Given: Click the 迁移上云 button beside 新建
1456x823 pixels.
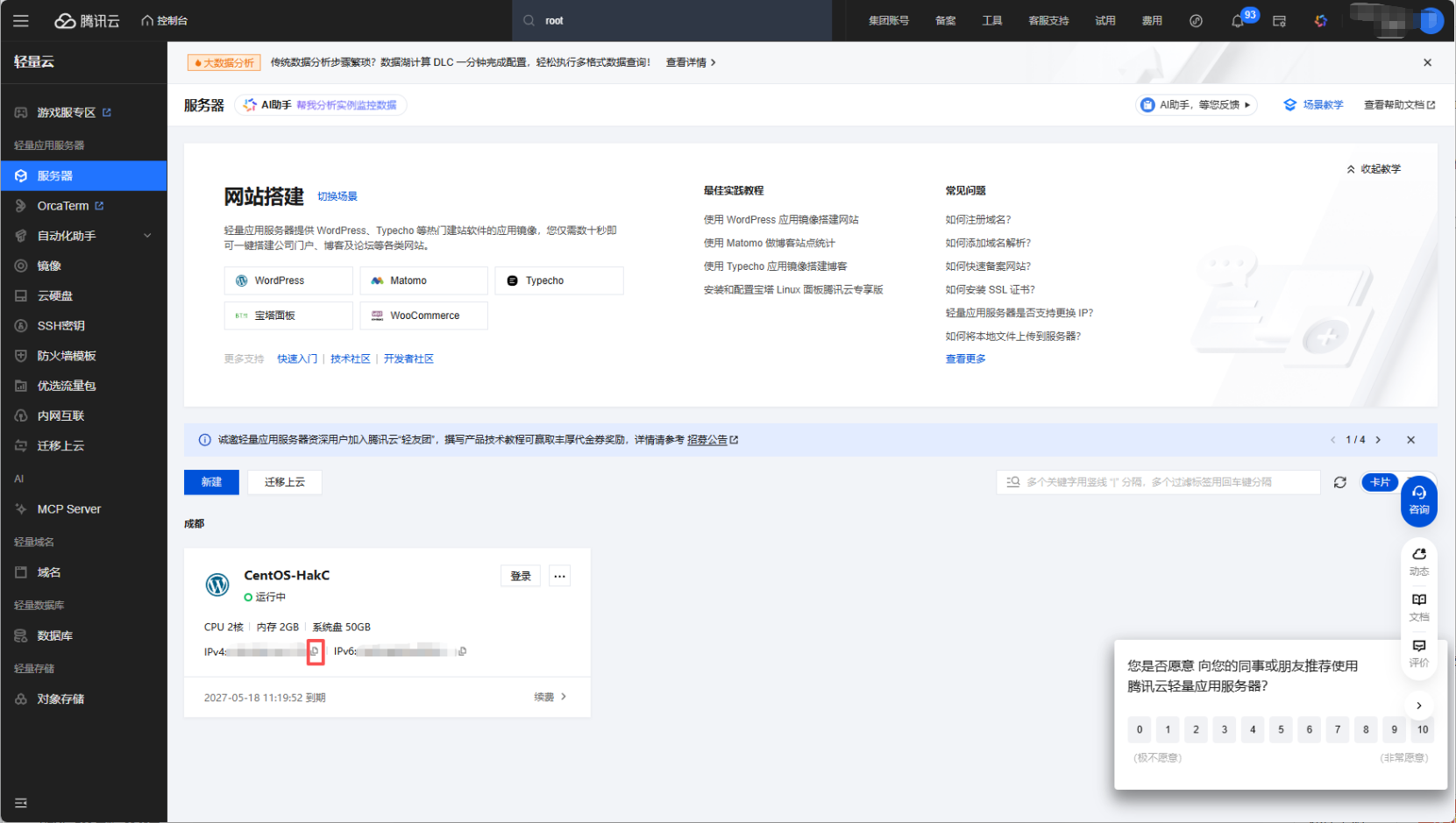Looking at the screenshot, I should (x=285, y=482).
